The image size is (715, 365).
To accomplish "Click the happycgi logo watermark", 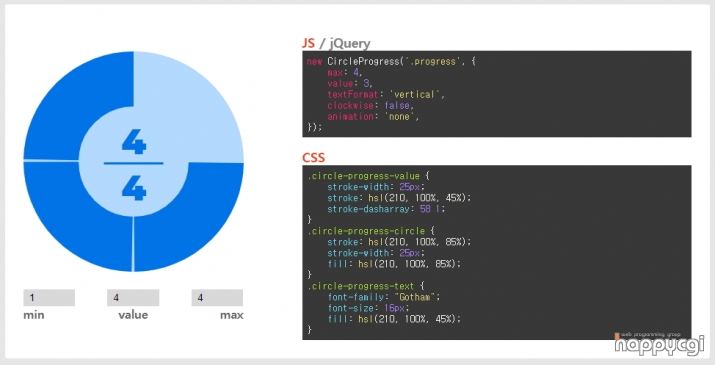I will click(x=659, y=344).
